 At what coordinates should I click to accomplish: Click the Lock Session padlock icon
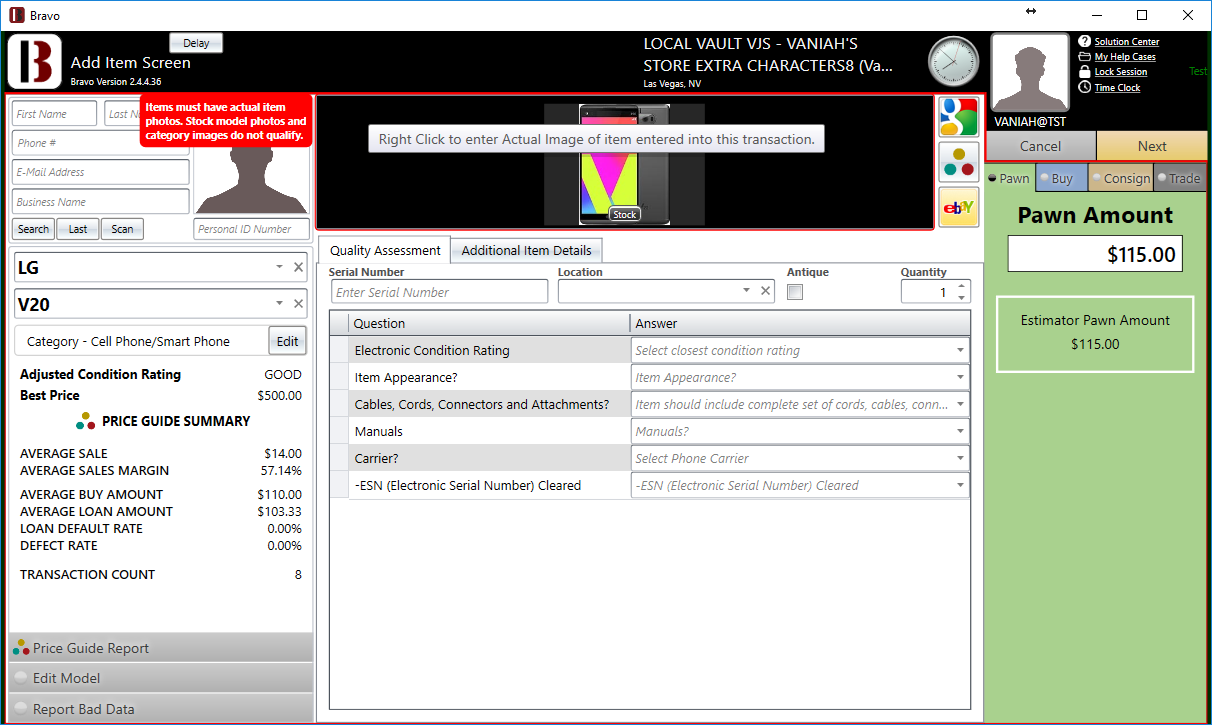pos(1085,72)
